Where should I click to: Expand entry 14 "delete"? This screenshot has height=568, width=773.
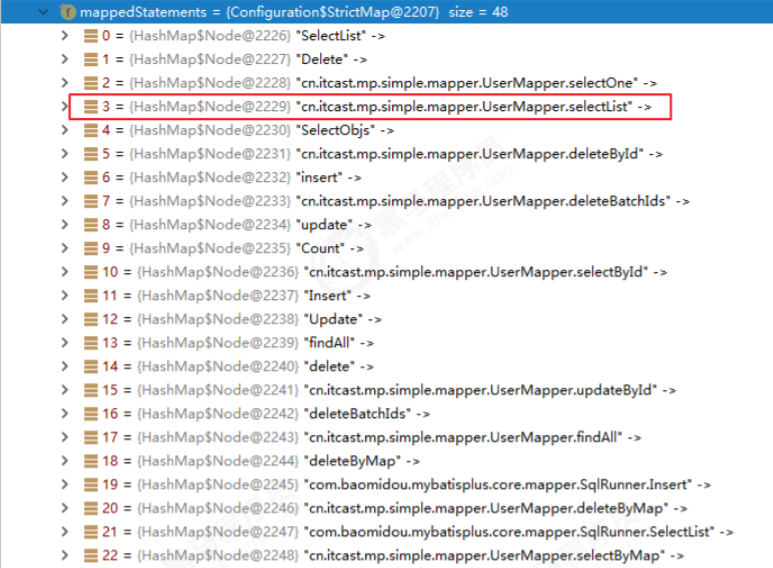click(x=65, y=367)
